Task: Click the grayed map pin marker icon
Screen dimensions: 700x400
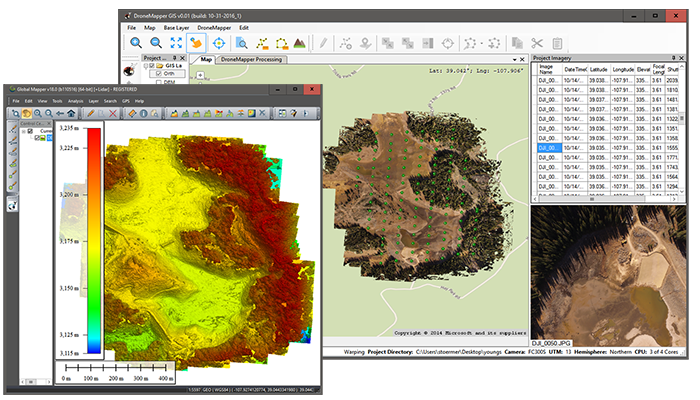Action: tap(366, 43)
